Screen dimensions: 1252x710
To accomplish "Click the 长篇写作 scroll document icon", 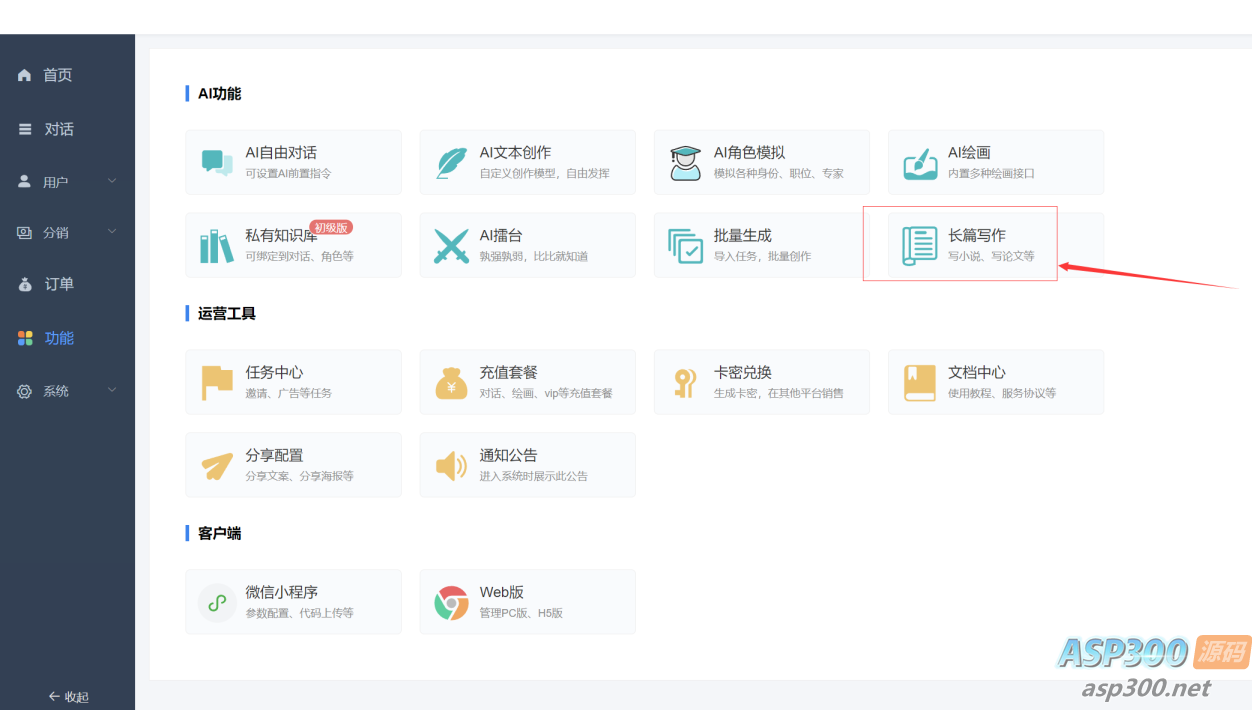I will (919, 246).
